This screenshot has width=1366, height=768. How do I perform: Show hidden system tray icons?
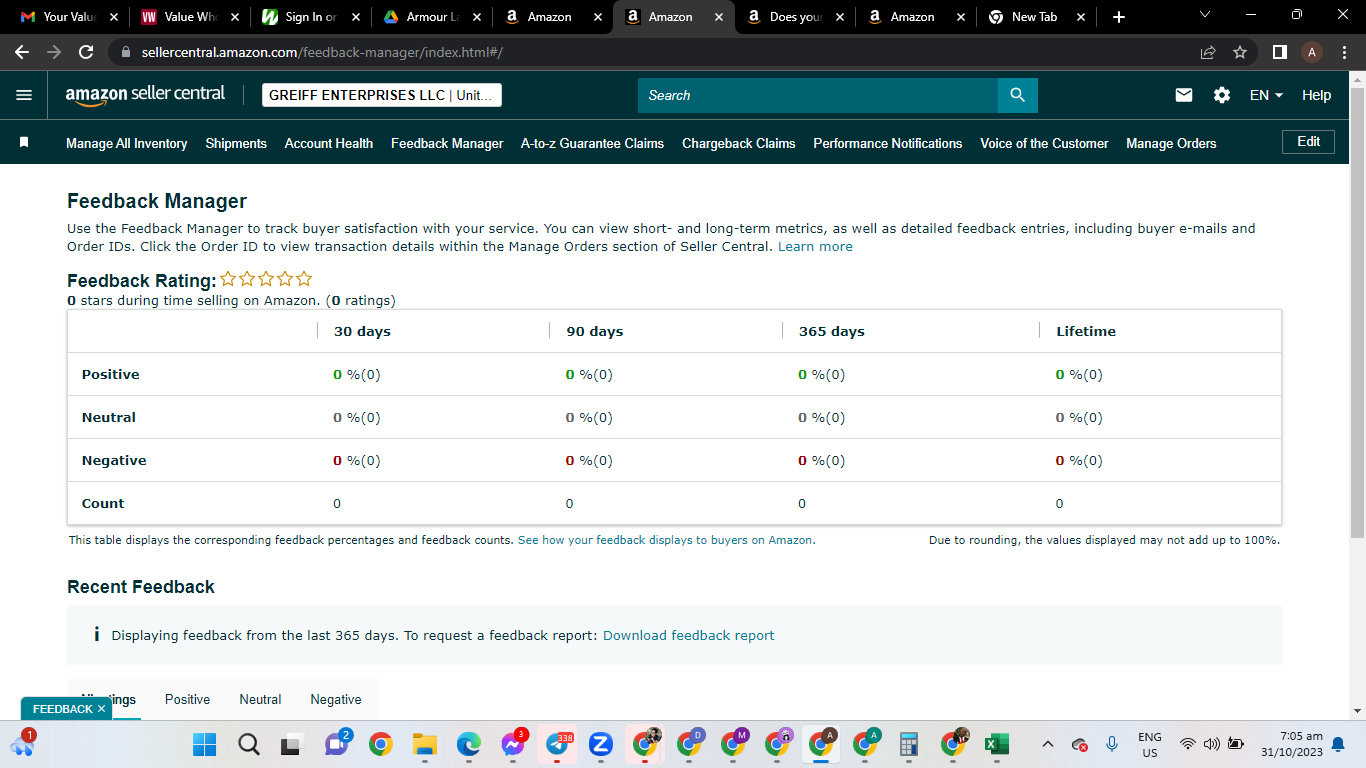click(x=1048, y=744)
